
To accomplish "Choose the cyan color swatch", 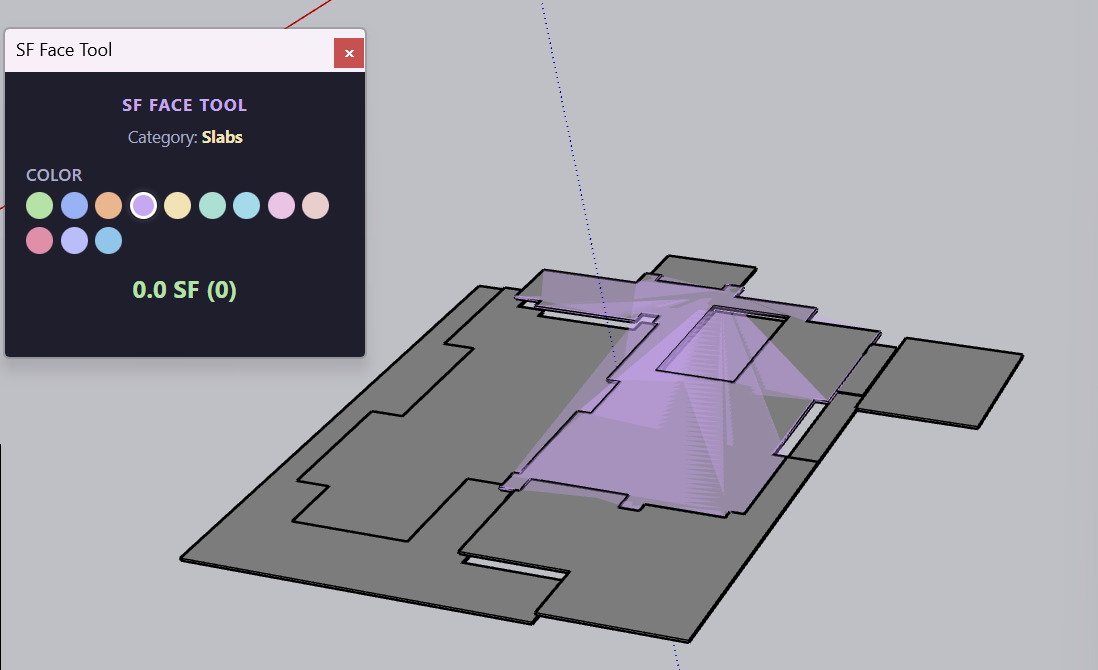I will [x=246, y=205].
